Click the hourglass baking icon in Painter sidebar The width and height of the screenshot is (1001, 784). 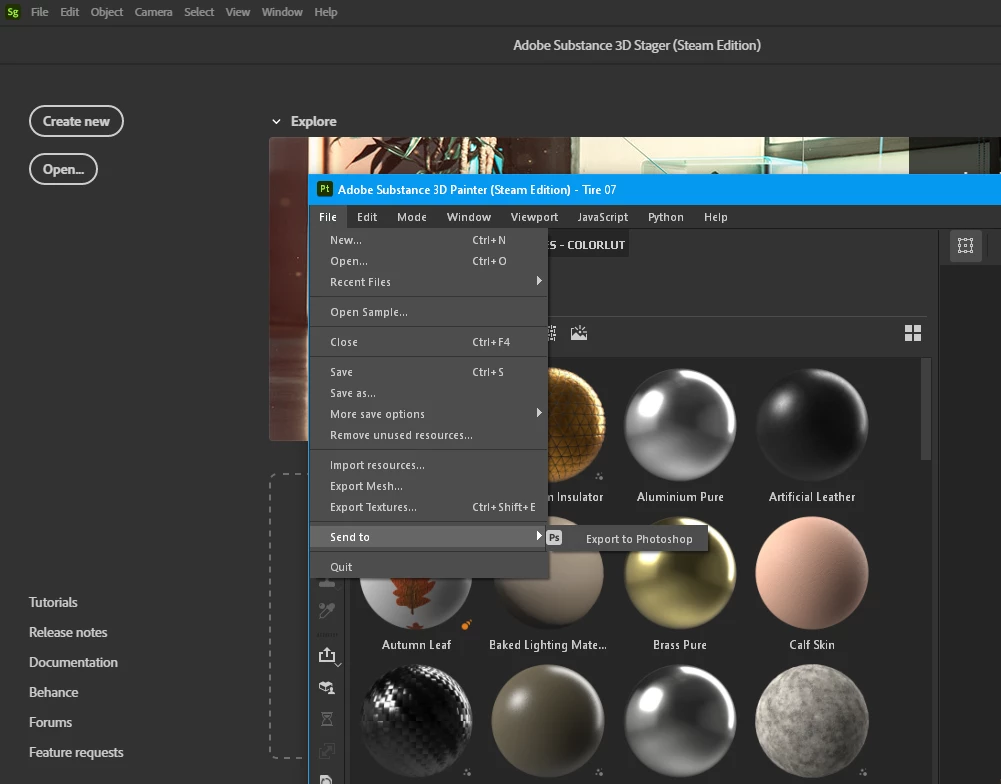327,720
